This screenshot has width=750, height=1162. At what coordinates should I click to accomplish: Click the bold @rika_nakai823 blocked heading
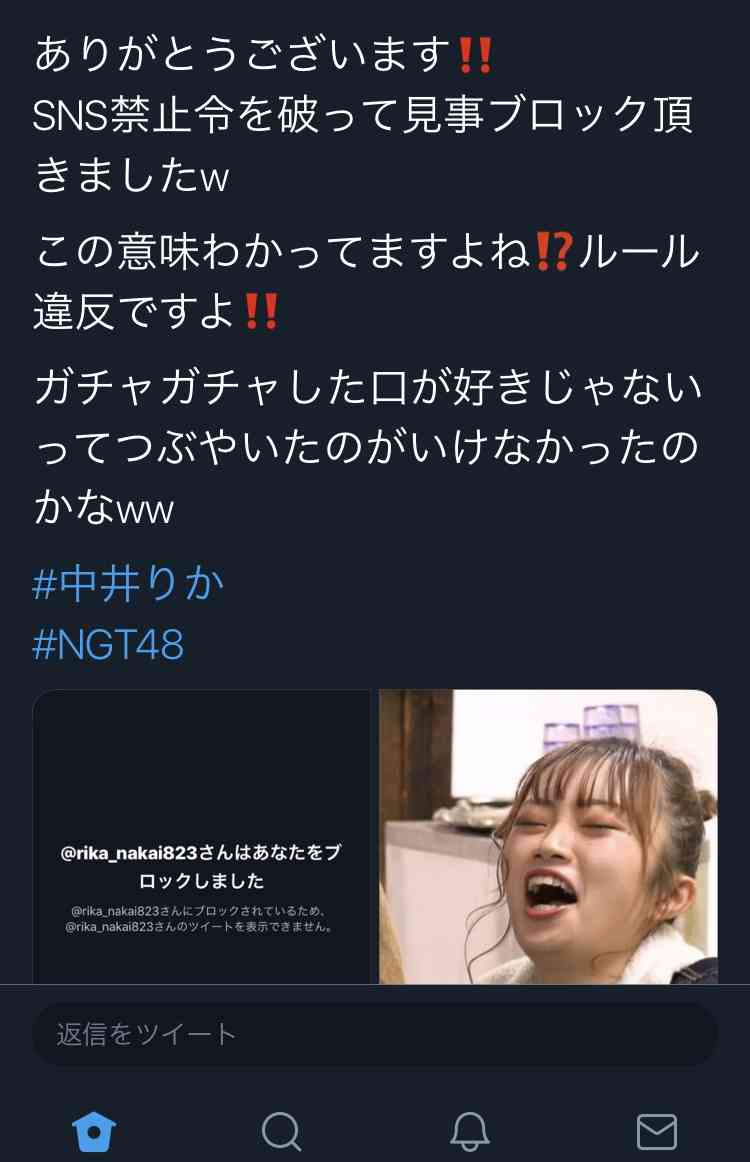[x=201, y=866]
